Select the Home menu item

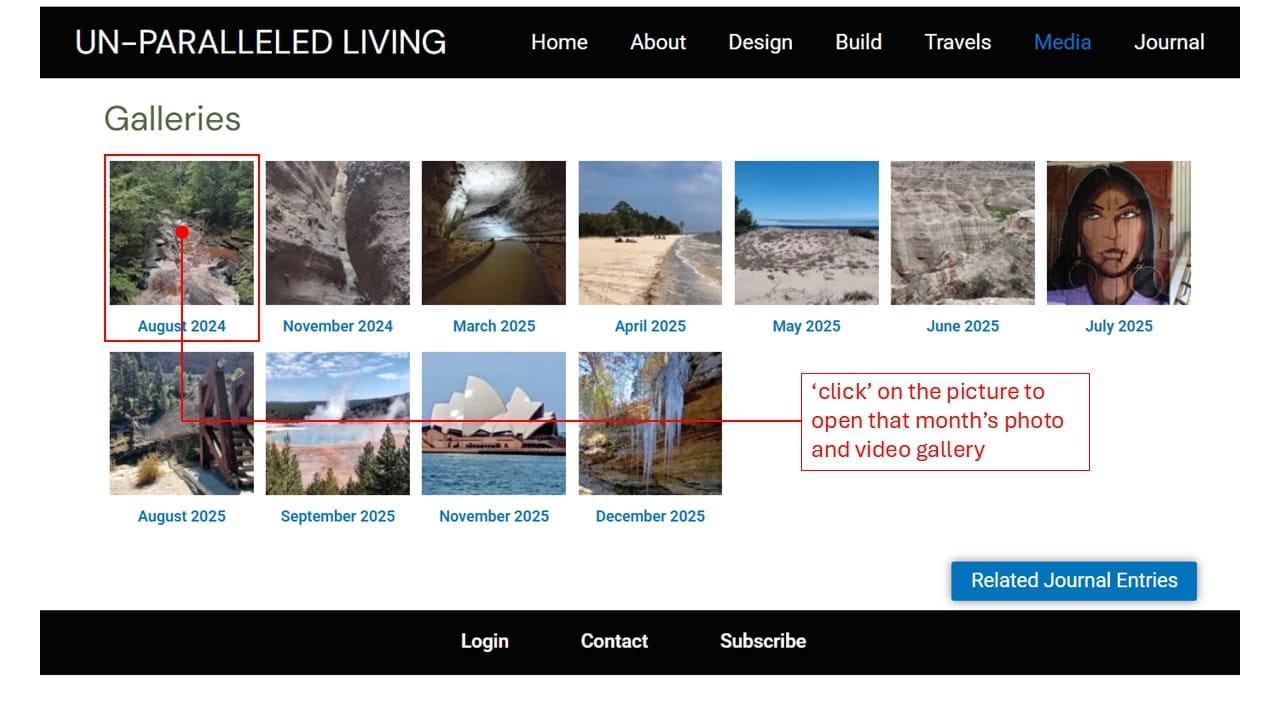pos(559,42)
